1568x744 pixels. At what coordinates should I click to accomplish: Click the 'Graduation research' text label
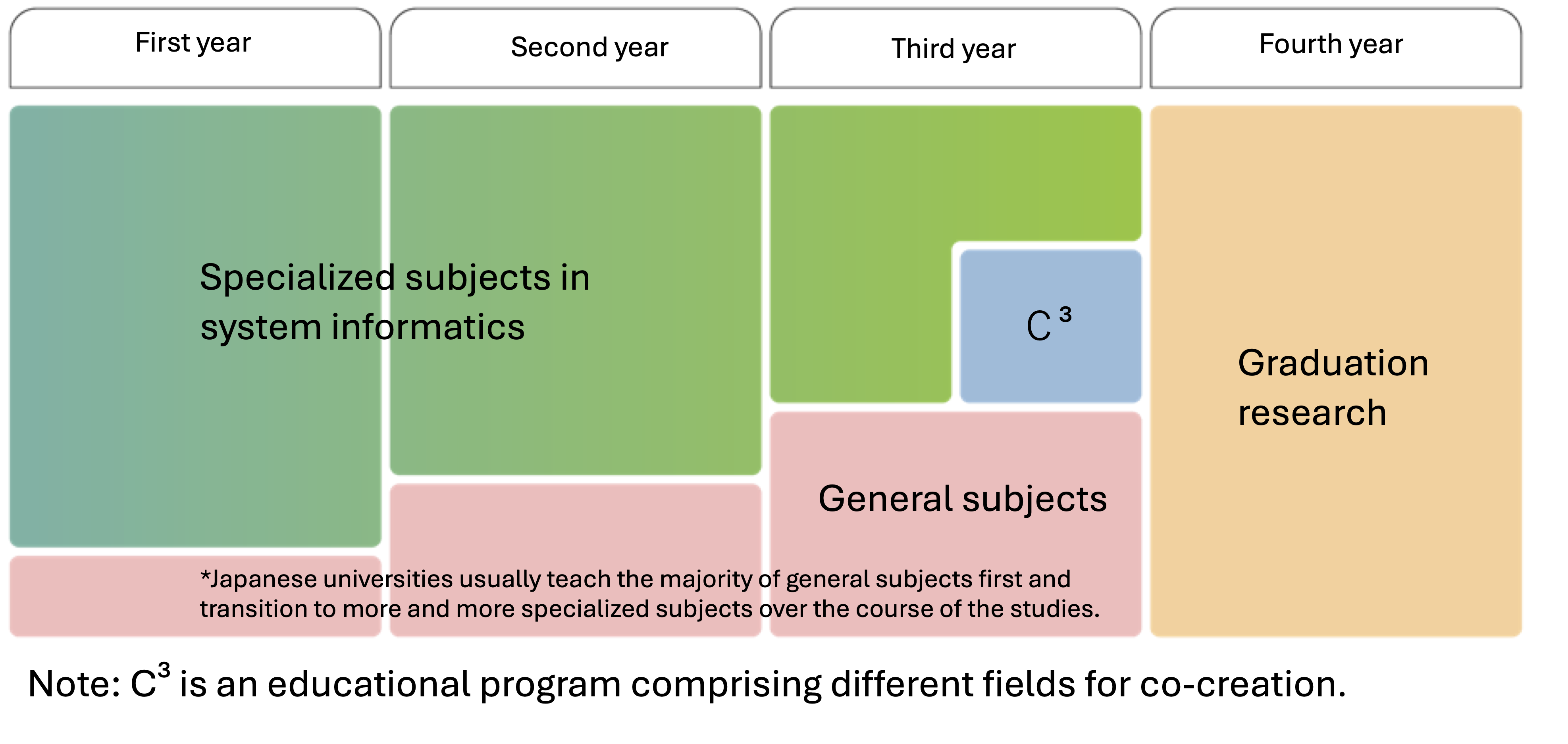point(1333,388)
